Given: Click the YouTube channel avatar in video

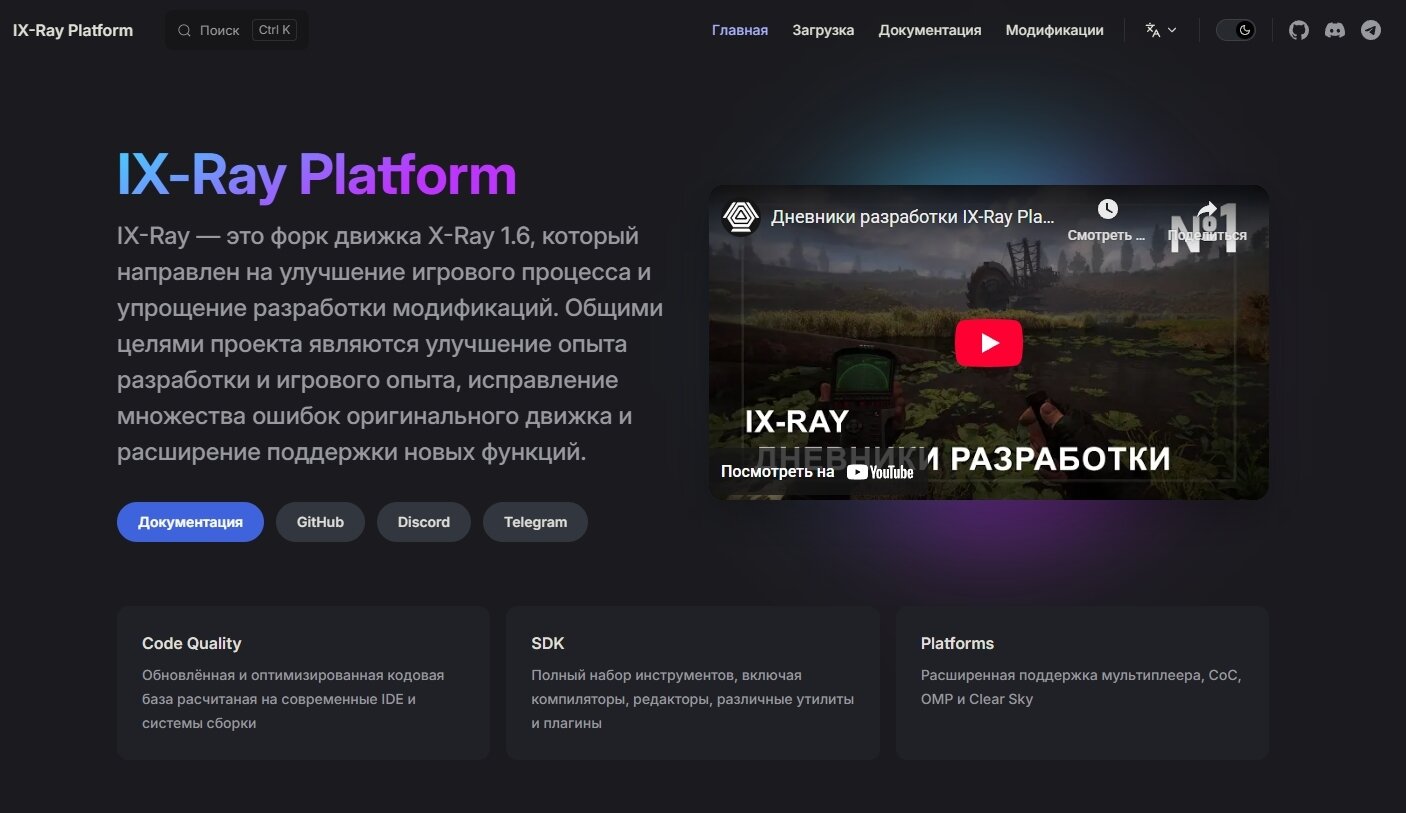Looking at the screenshot, I should coord(741,216).
